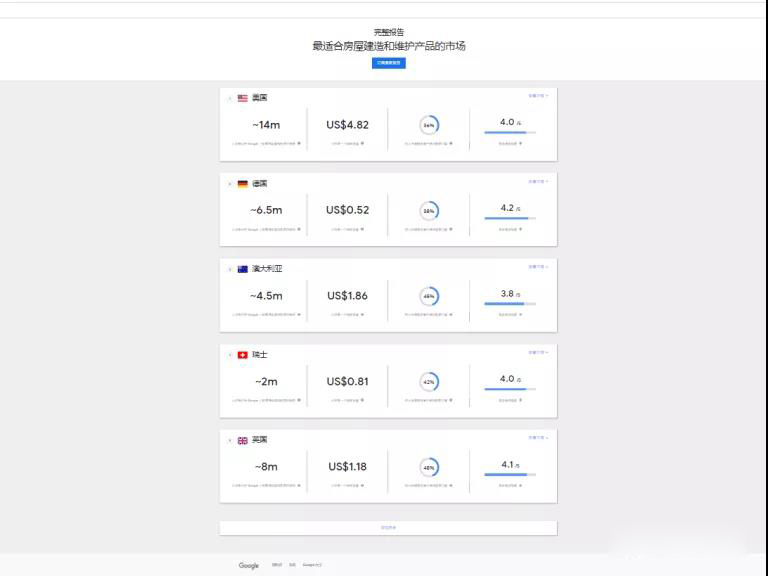Click the 4.2 rating bar in 德国 card
768x576 pixels.
pyautogui.click(x=510, y=217)
